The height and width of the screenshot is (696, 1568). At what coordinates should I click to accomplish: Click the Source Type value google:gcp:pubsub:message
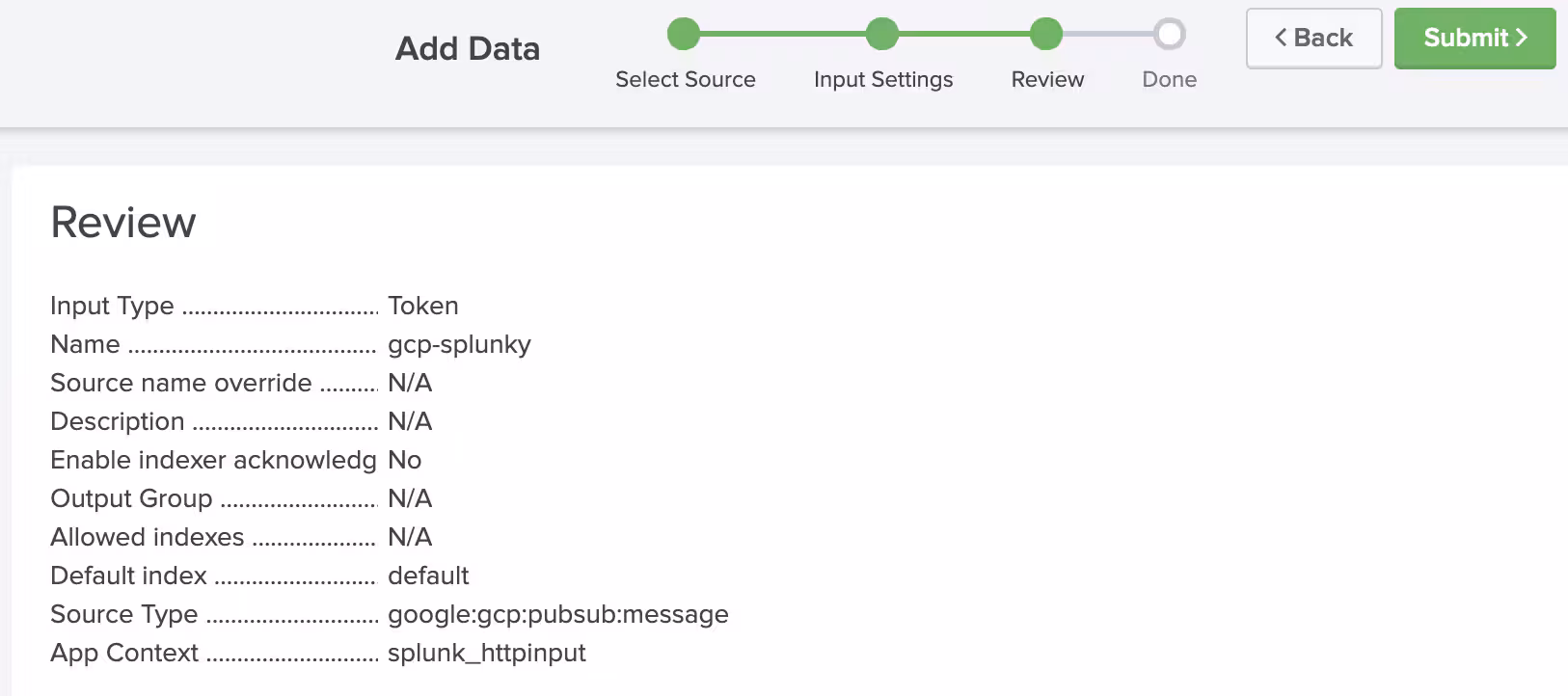[558, 614]
